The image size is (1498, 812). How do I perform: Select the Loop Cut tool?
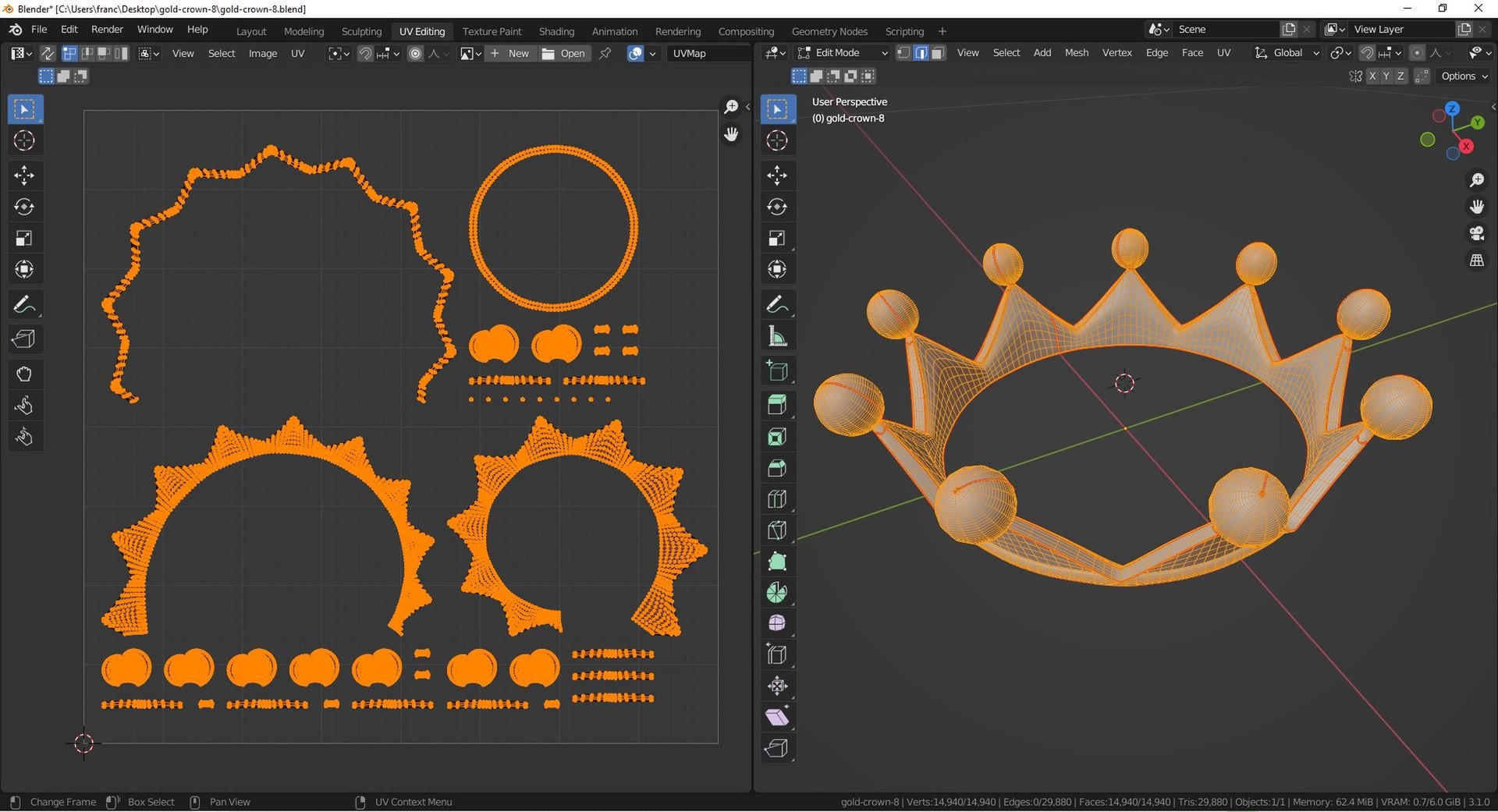(777, 499)
